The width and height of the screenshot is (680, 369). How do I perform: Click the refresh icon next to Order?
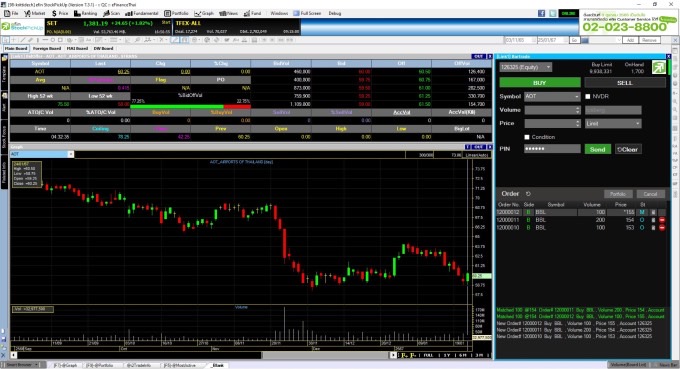tap(528, 194)
